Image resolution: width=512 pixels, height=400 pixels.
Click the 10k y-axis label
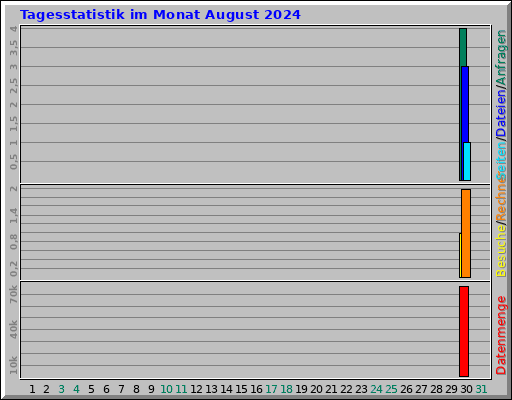pos(13,365)
